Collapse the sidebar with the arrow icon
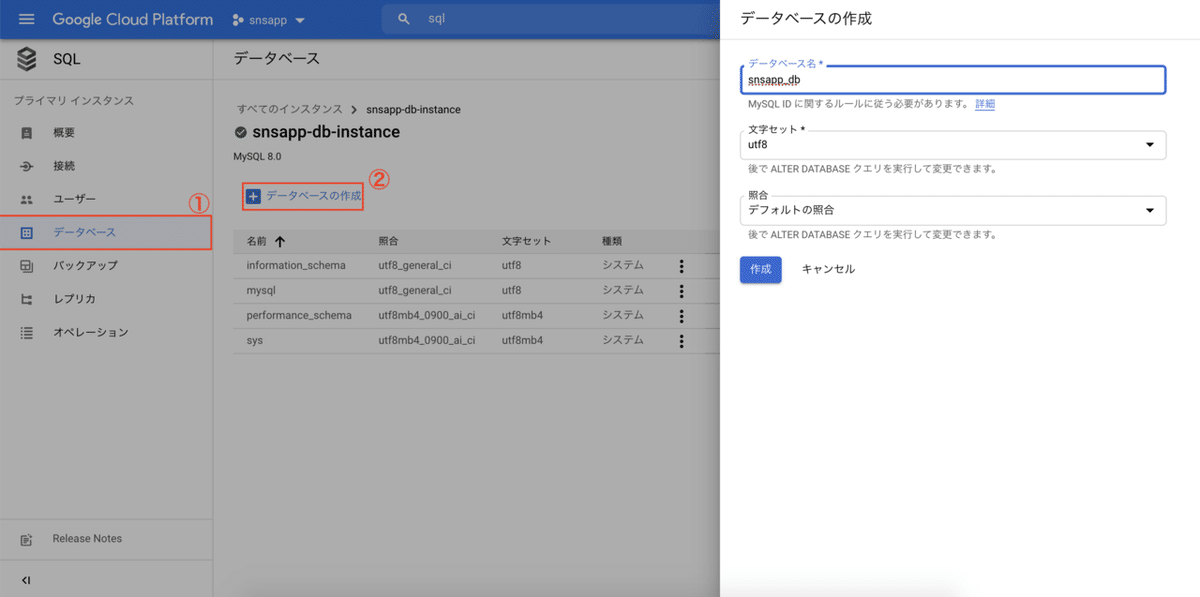1200x597 pixels. pos(25,578)
